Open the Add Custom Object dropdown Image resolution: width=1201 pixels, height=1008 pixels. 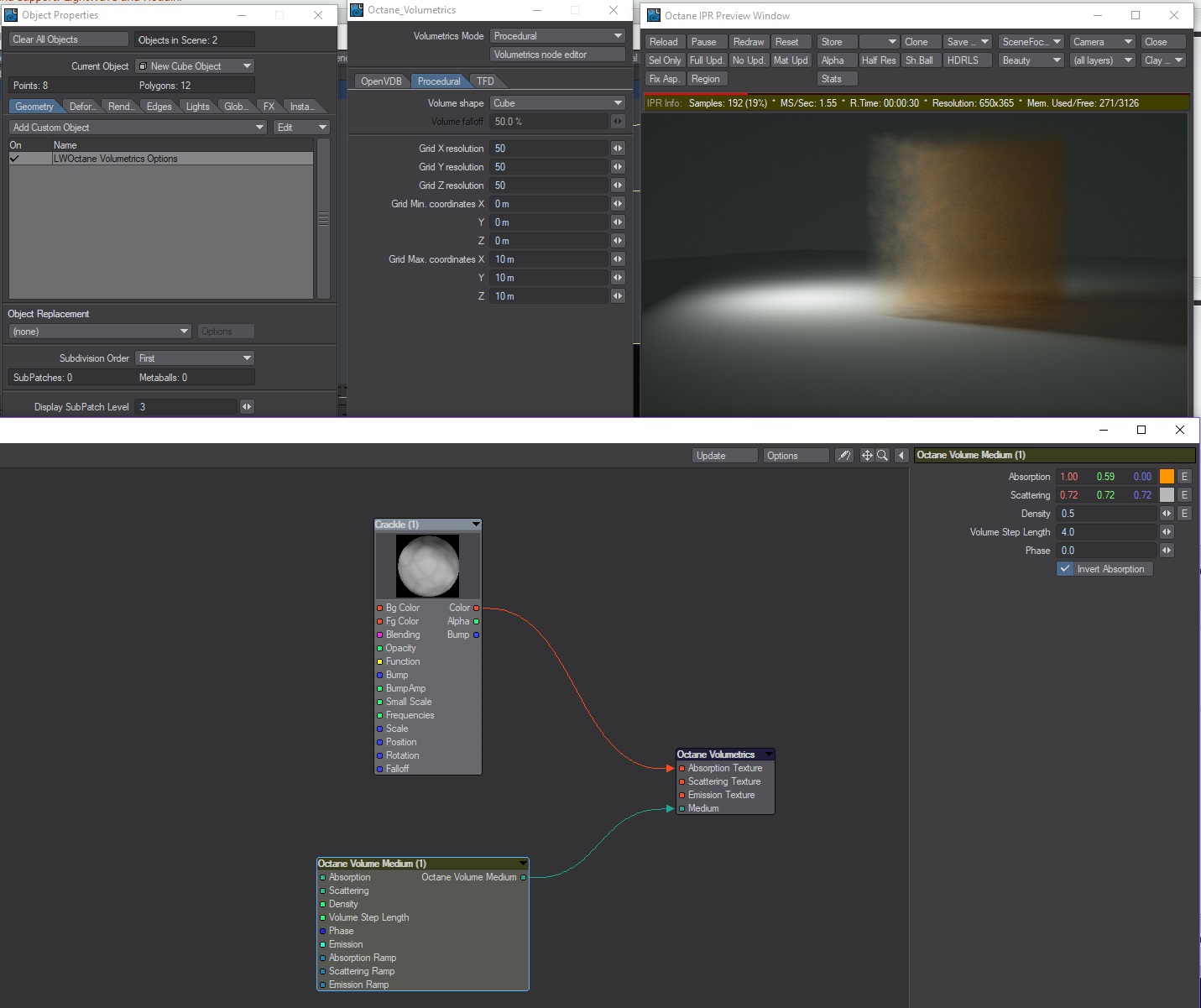(x=138, y=128)
